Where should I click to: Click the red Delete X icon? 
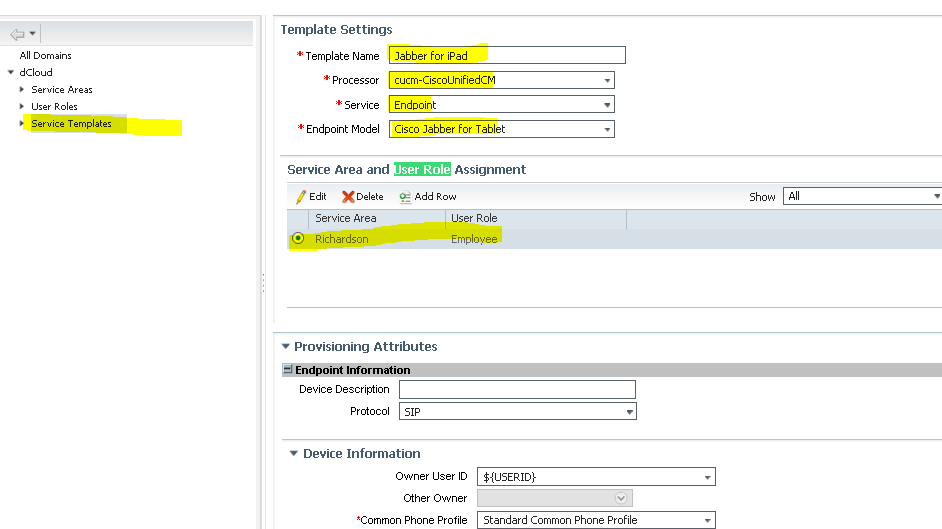point(348,196)
